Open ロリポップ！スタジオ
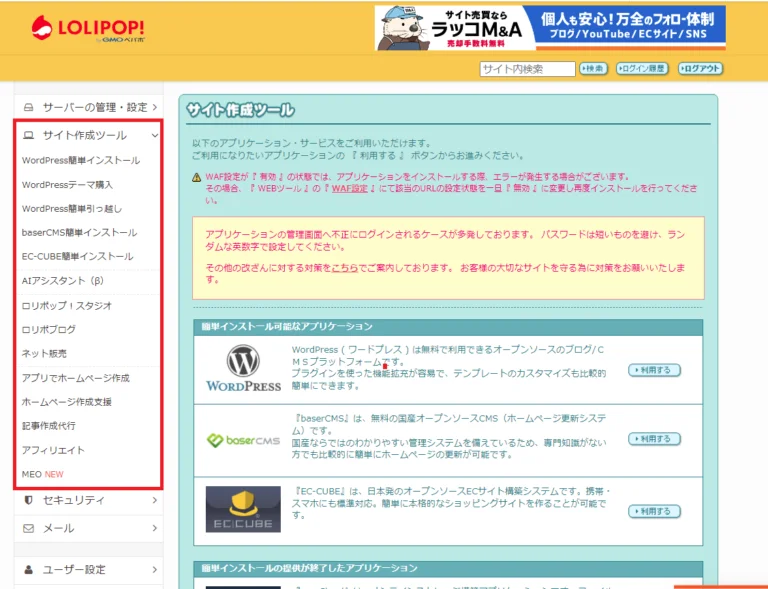 pyautogui.click(x=67, y=306)
